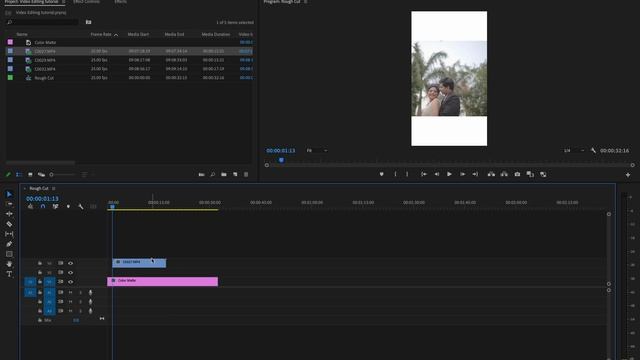Viewport: 640px width, 360px height.
Task: Click Go to Out point button
Action: pos(475,174)
